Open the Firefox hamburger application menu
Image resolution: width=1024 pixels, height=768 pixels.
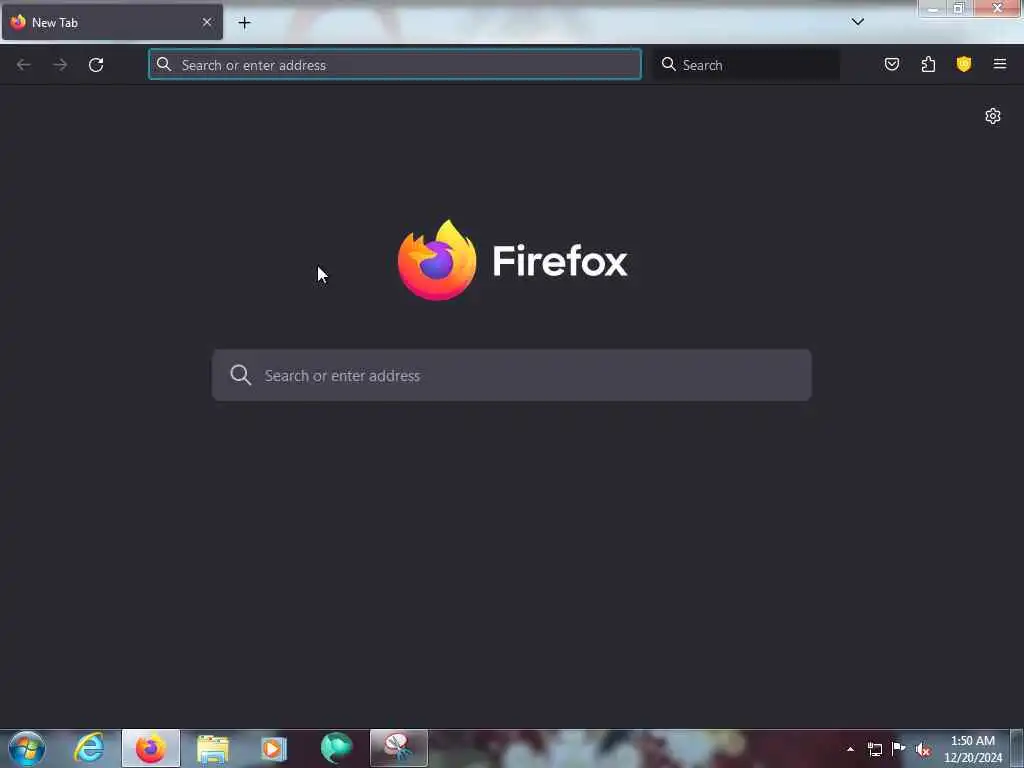1000,64
